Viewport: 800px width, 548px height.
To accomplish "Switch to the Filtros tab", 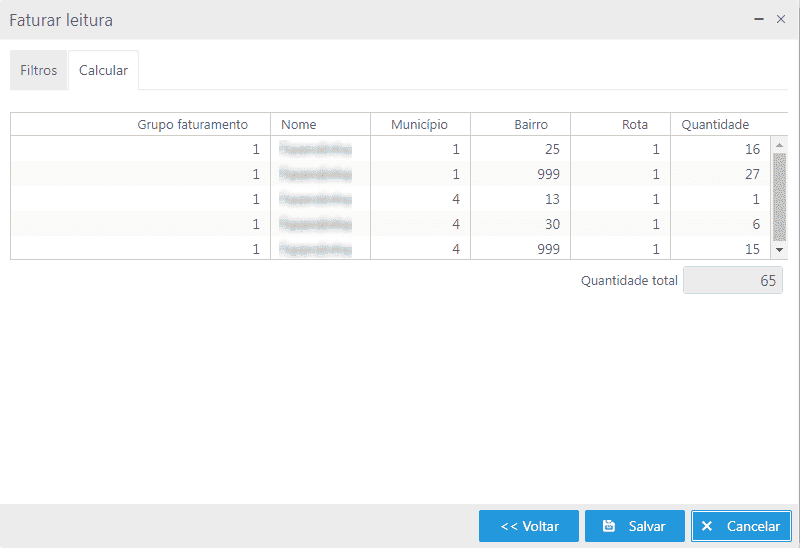I will coord(39,71).
